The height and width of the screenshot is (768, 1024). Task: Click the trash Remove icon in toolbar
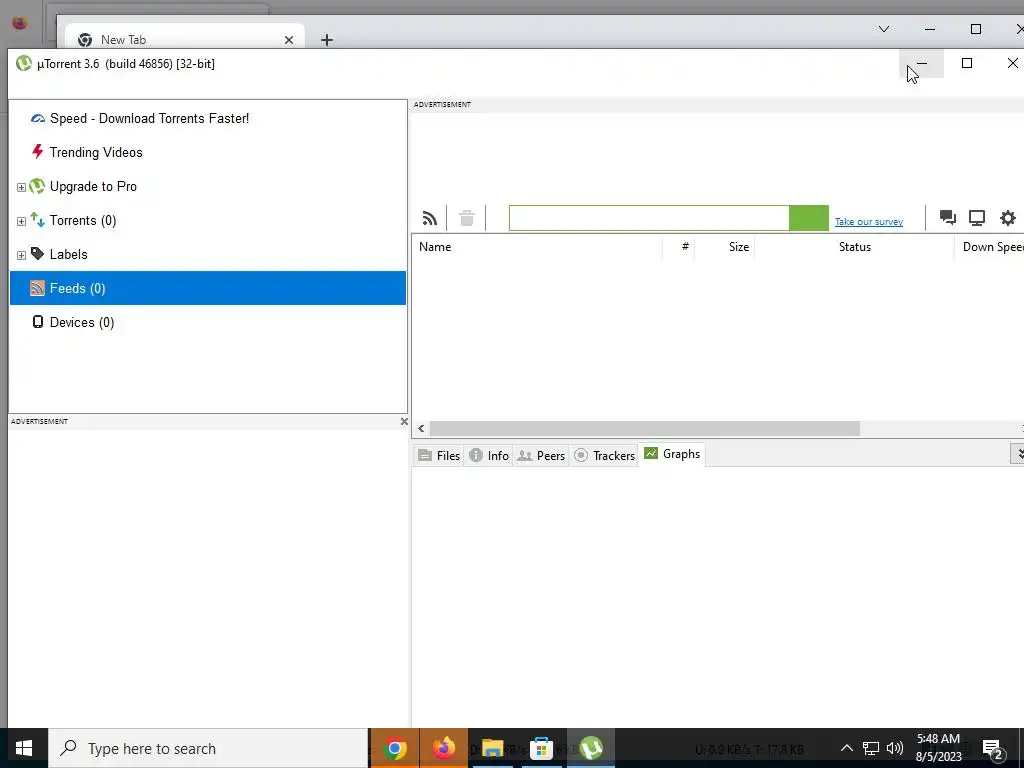pos(466,218)
